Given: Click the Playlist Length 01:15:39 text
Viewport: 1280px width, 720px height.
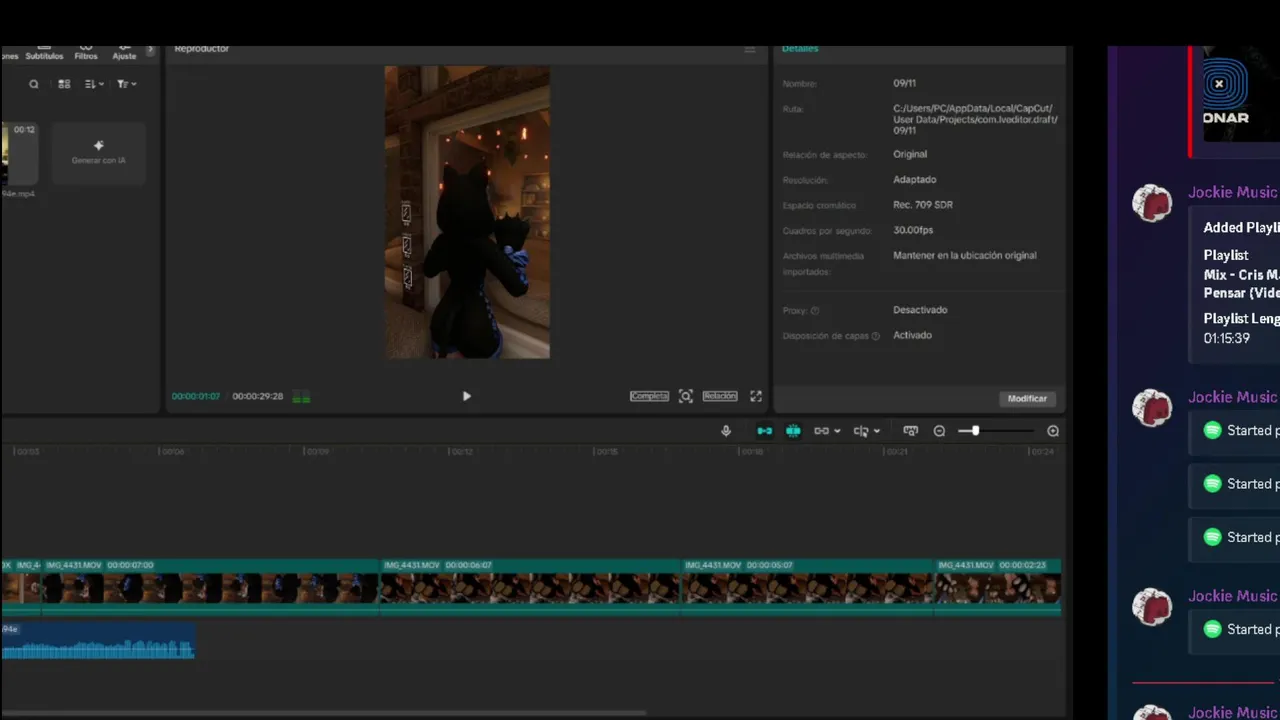Looking at the screenshot, I should 1241,328.
